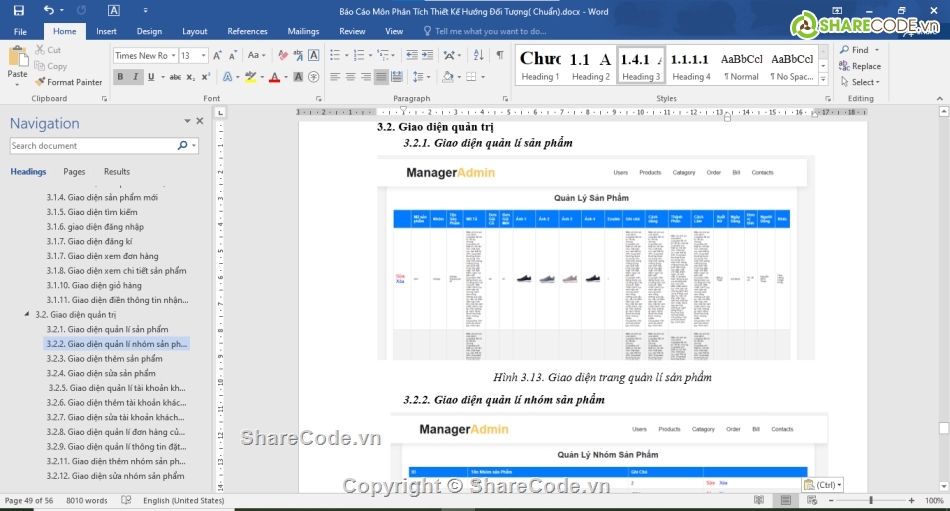950x511 pixels.
Task: Click the text highlight color button
Action: 249,77
